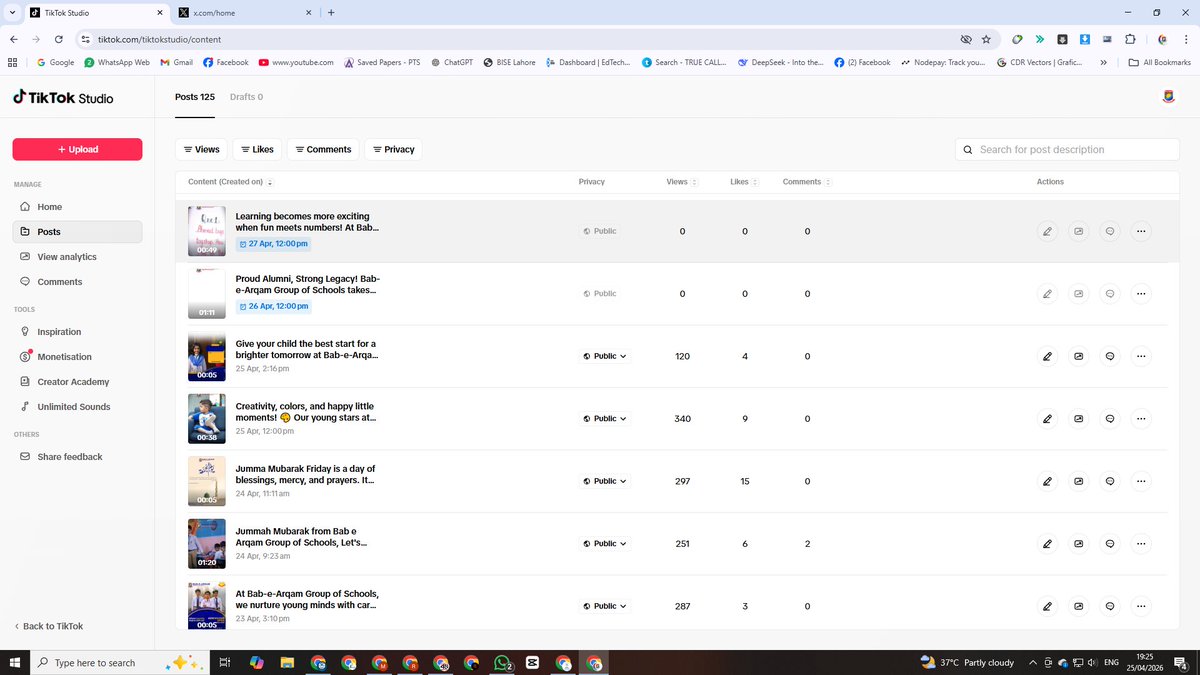Open Monetisation in the sidebar
Viewport: 1200px width, 675px height.
click(77, 357)
